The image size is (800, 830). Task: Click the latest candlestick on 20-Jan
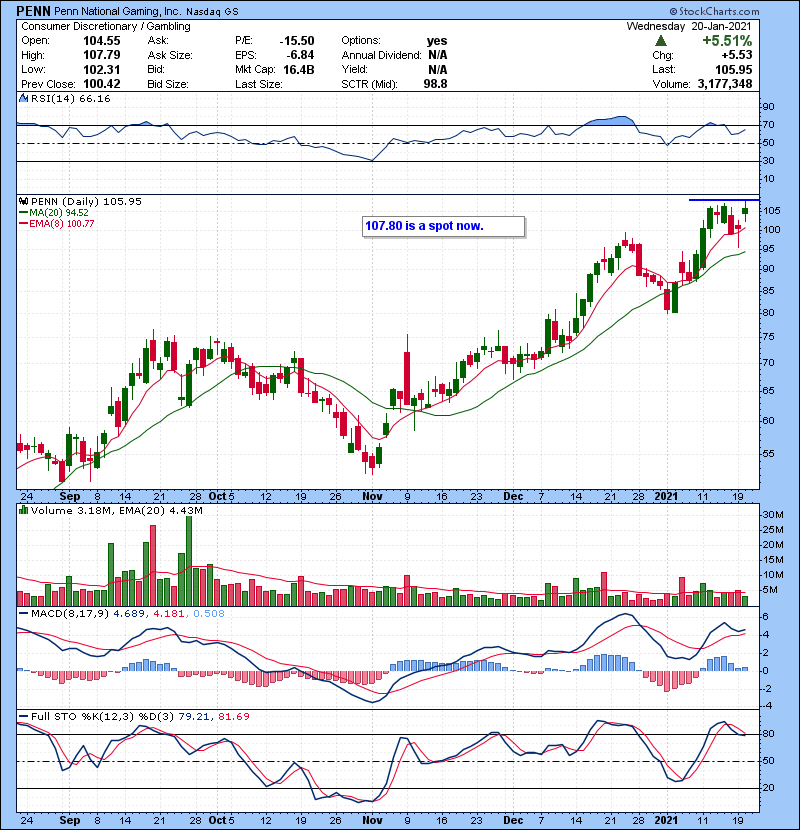[745, 211]
